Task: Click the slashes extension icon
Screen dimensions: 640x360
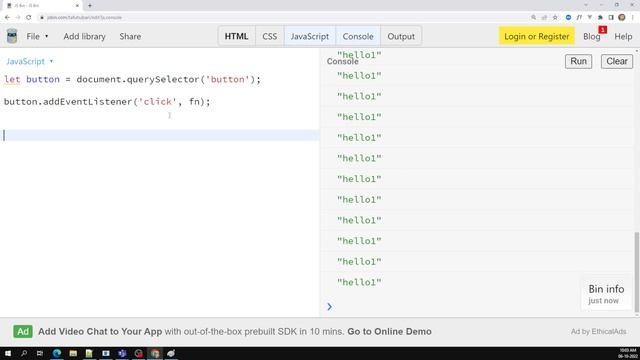Action: click(579, 18)
